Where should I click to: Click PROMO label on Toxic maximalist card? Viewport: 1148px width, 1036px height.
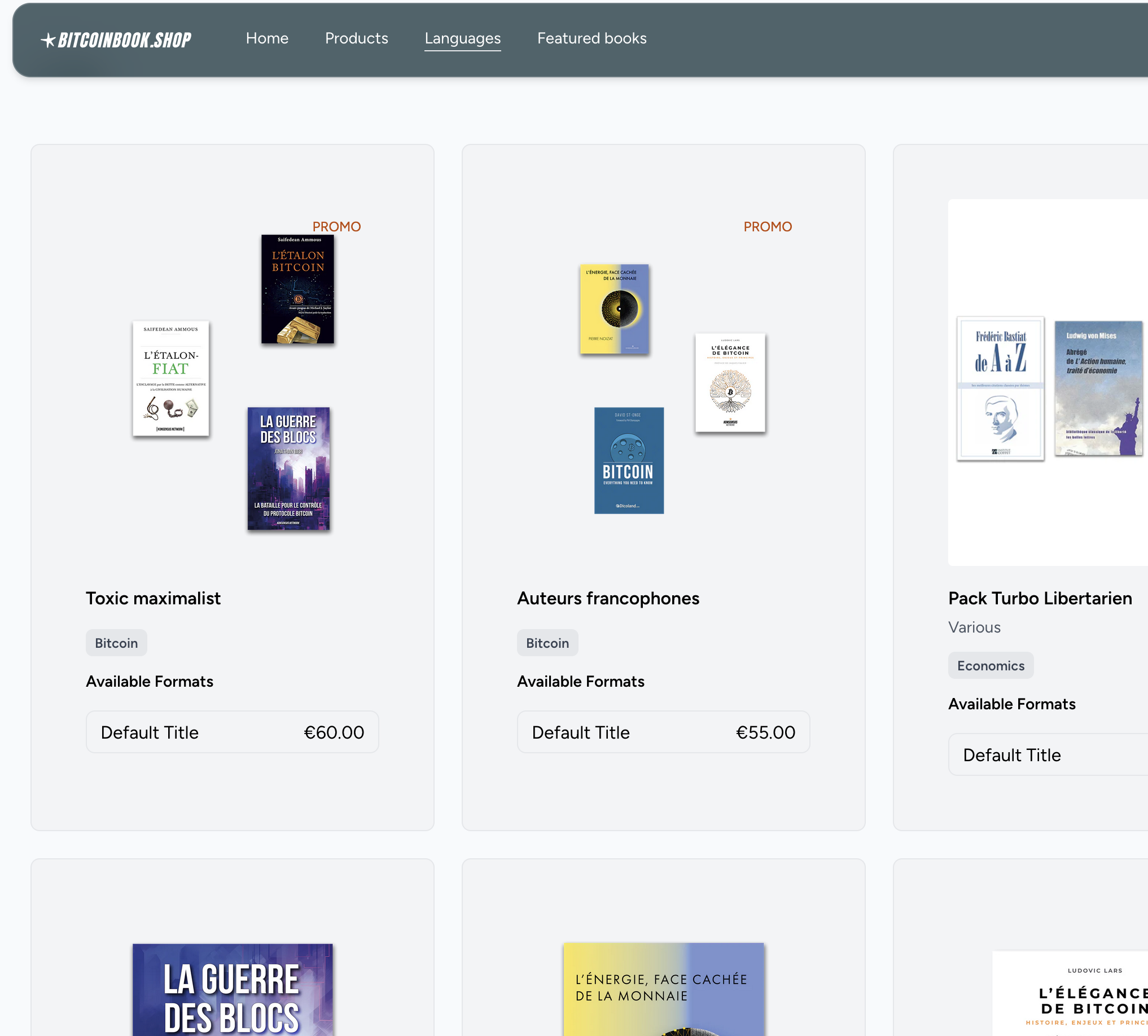[x=336, y=226]
